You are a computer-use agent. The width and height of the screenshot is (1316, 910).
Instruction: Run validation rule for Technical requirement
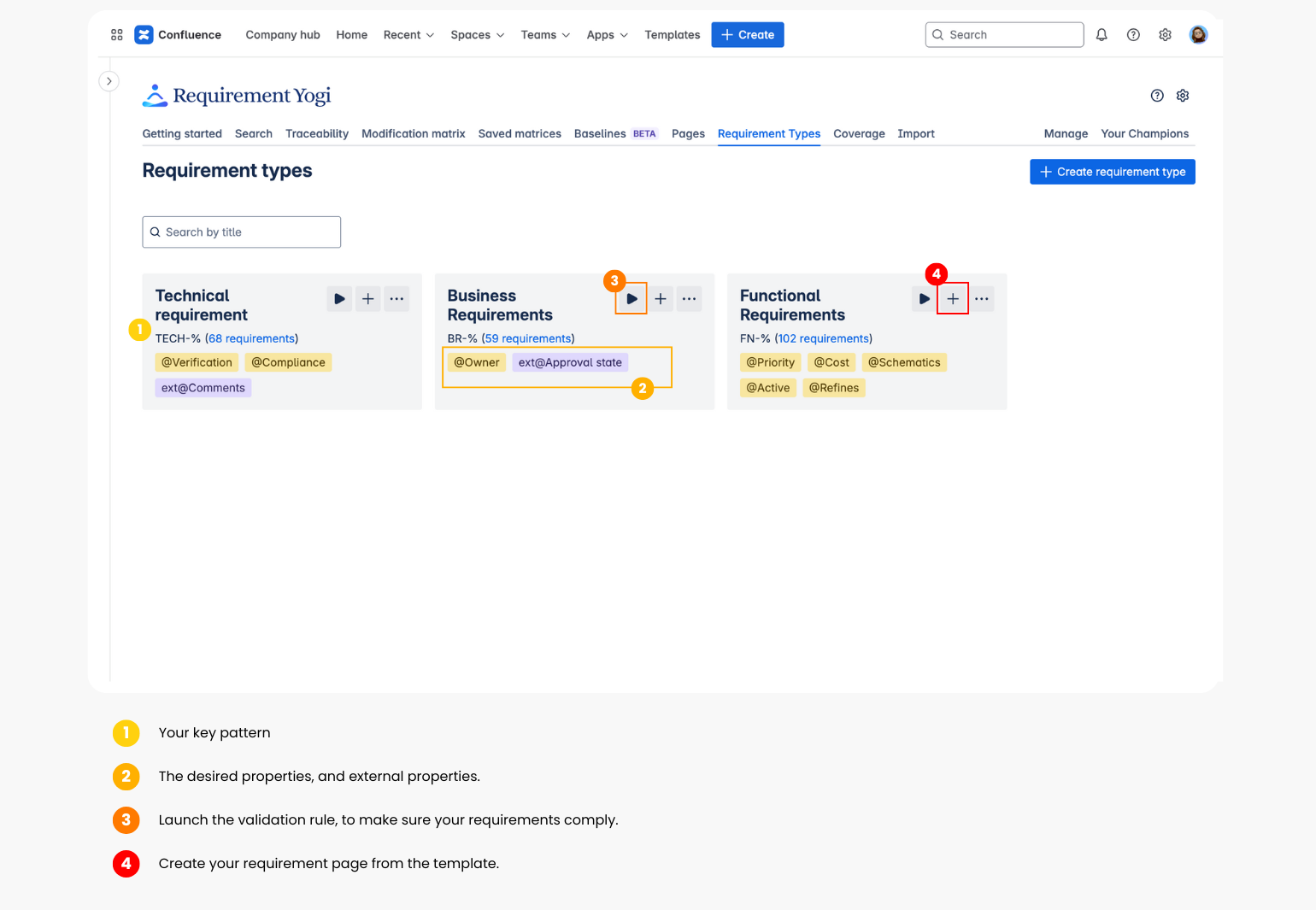click(339, 299)
